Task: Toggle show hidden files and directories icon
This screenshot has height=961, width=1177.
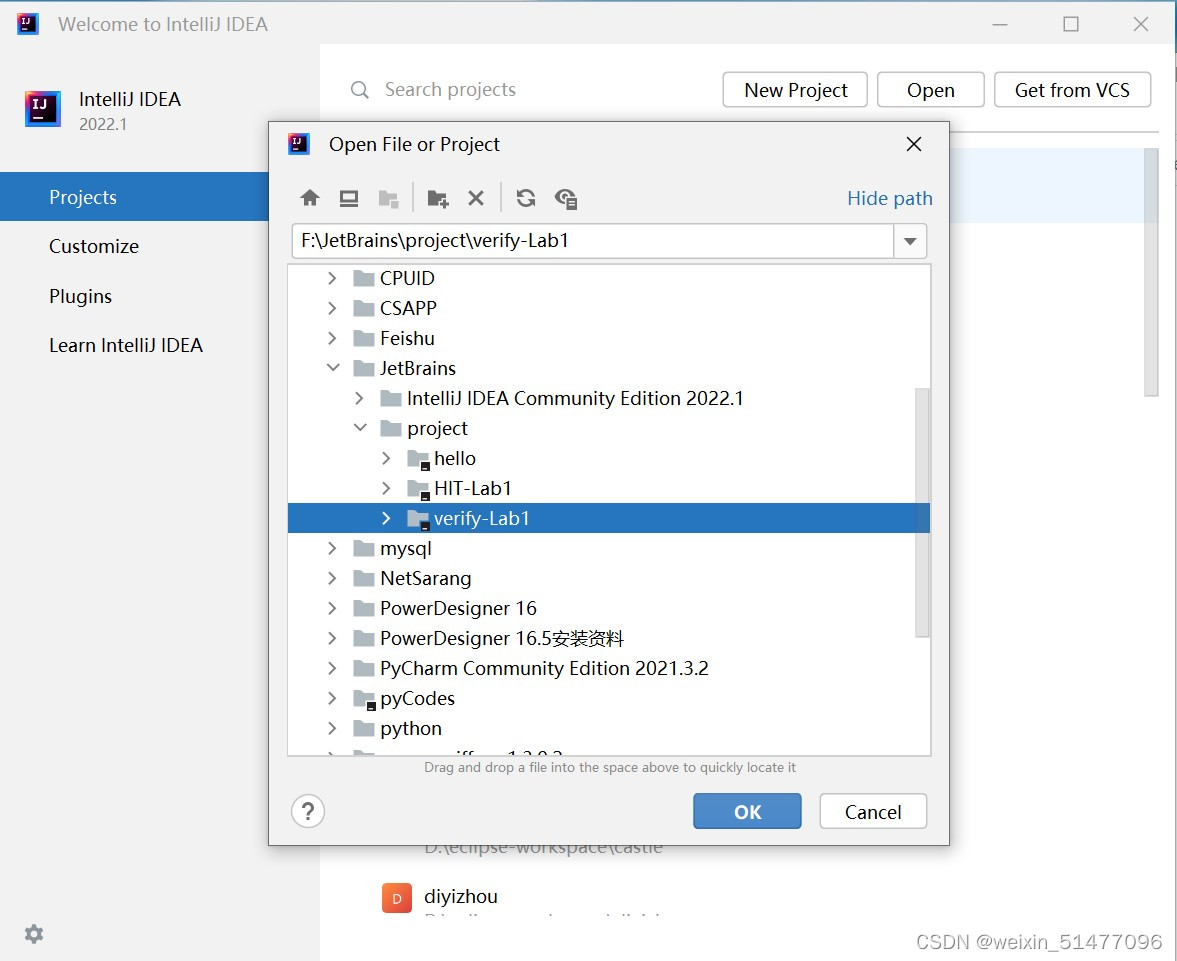Action: click(x=565, y=198)
